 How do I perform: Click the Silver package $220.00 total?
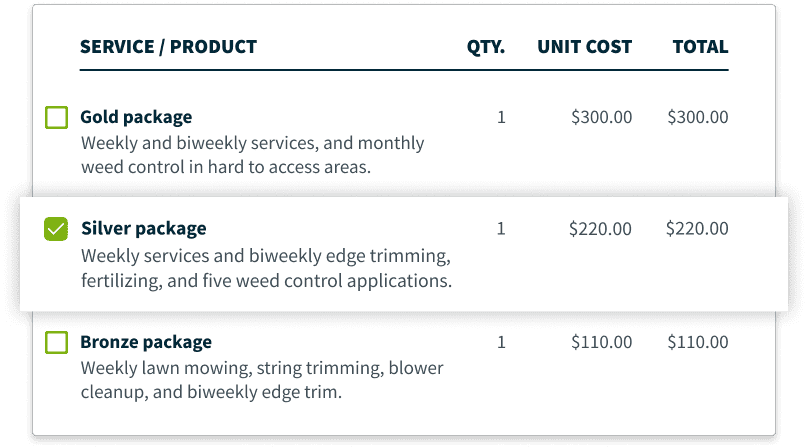click(x=697, y=228)
